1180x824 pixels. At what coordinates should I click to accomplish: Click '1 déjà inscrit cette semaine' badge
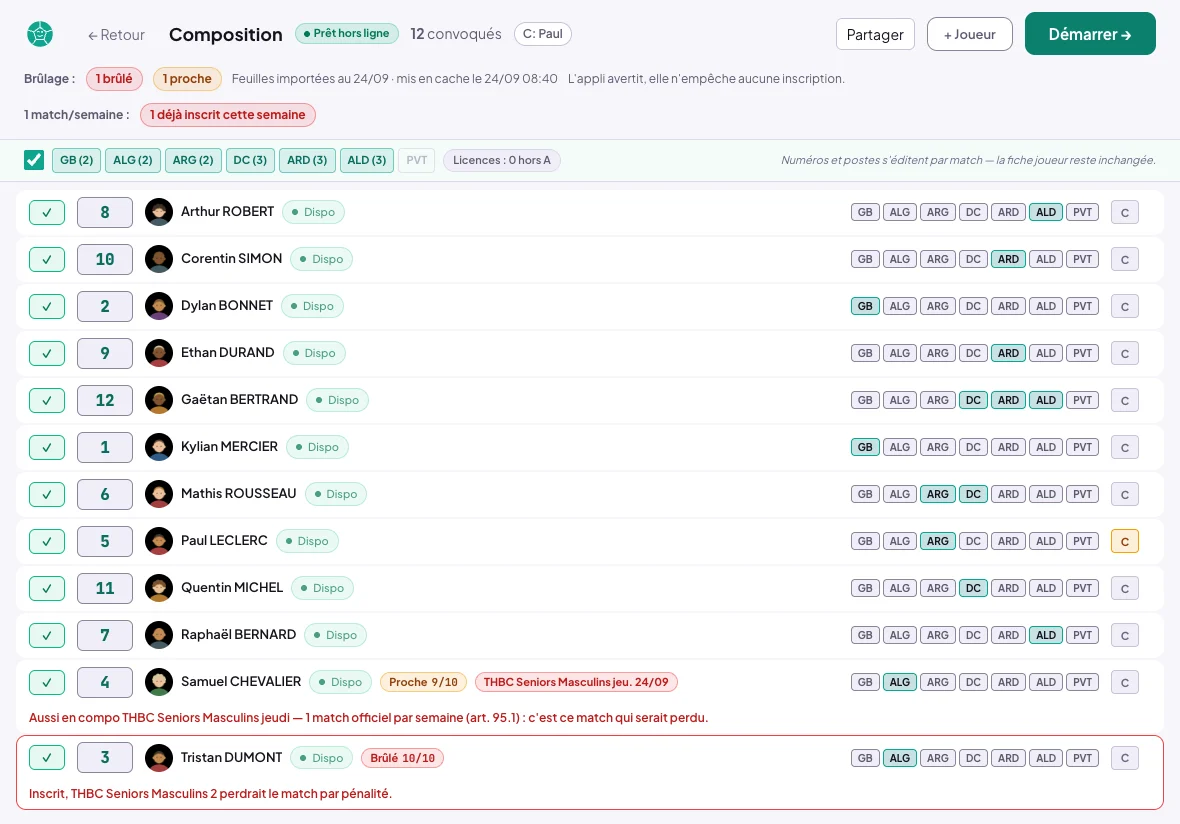227,115
